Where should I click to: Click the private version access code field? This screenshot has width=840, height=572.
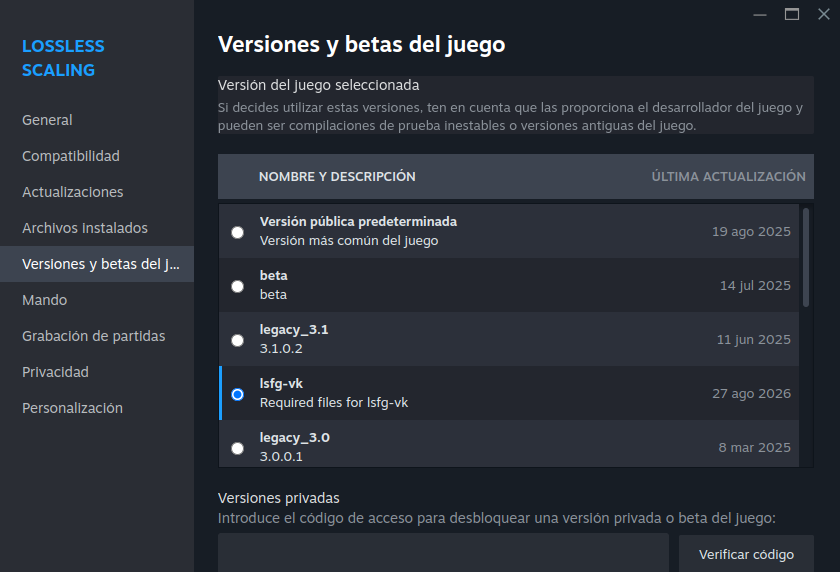443,553
